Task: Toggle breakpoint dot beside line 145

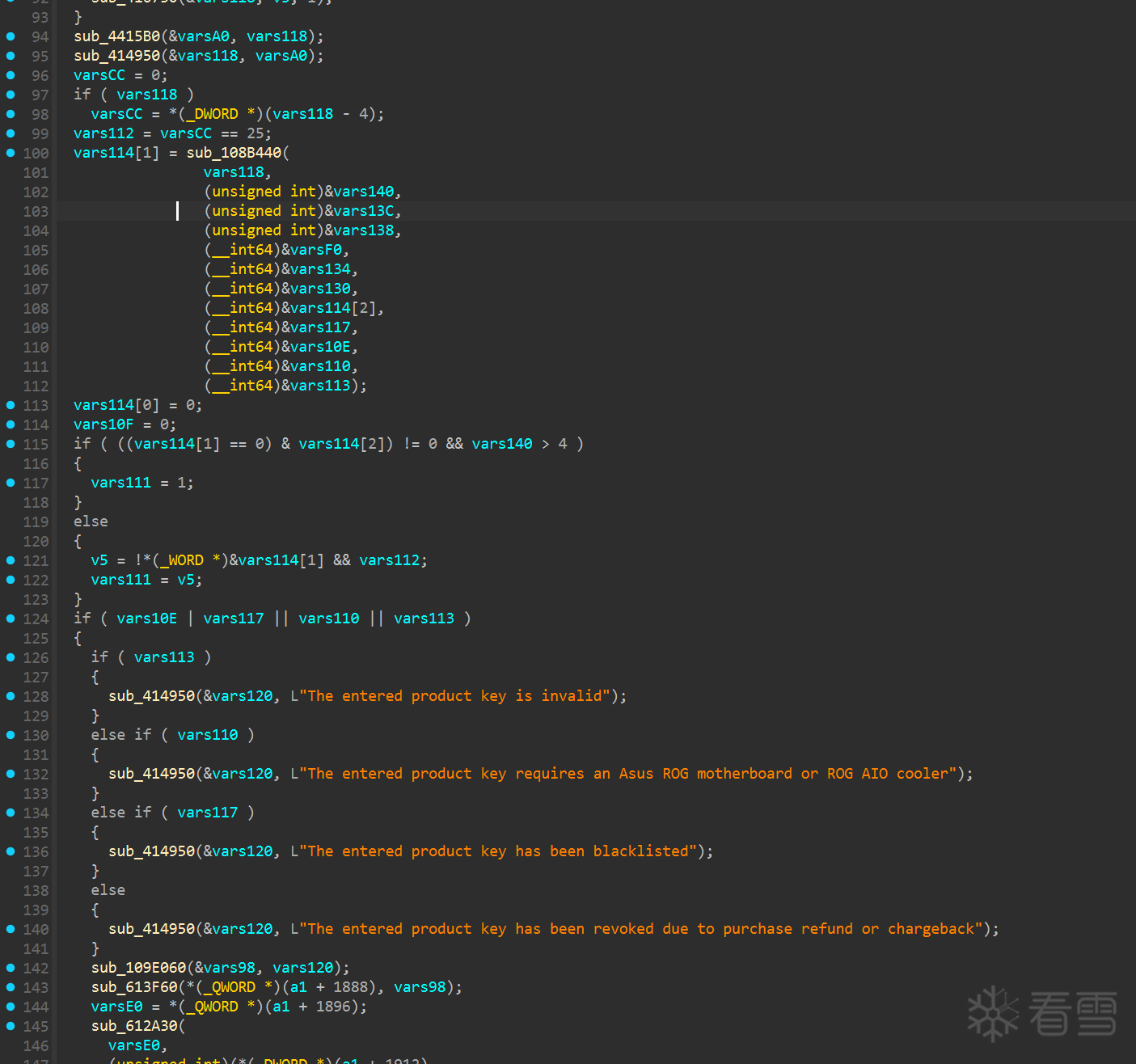Action: tap(11, 1026)
